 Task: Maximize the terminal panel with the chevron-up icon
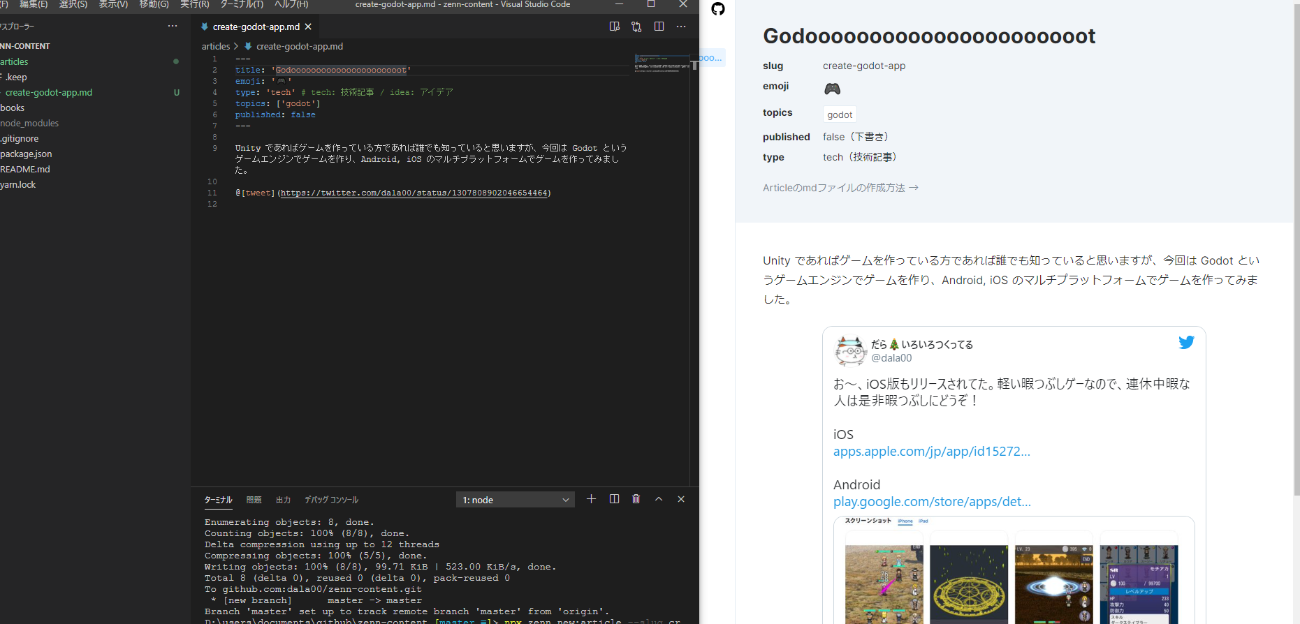point(659,499)
